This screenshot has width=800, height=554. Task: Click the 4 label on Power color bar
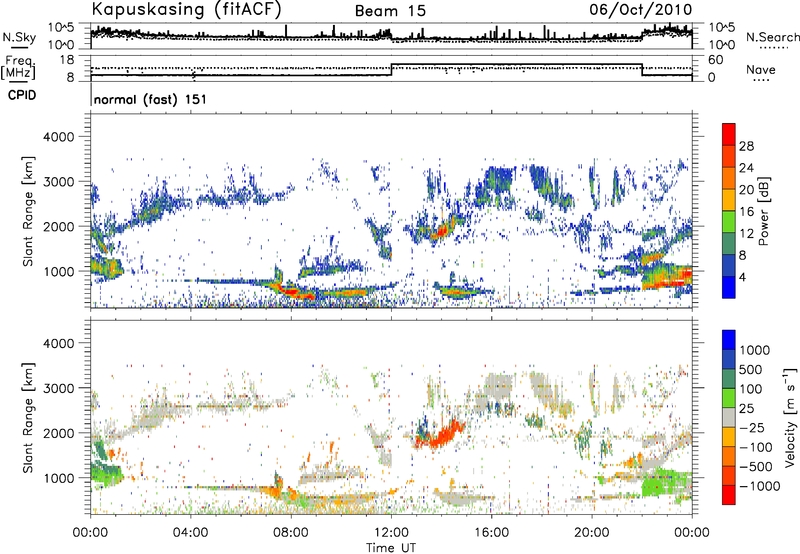pos(742,277)
